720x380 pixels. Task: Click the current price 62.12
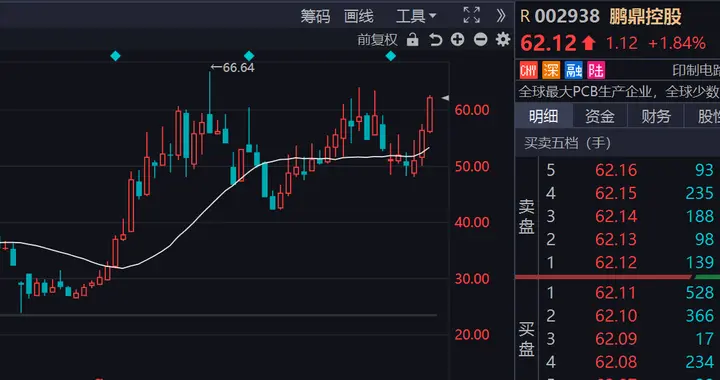[548, 44]
